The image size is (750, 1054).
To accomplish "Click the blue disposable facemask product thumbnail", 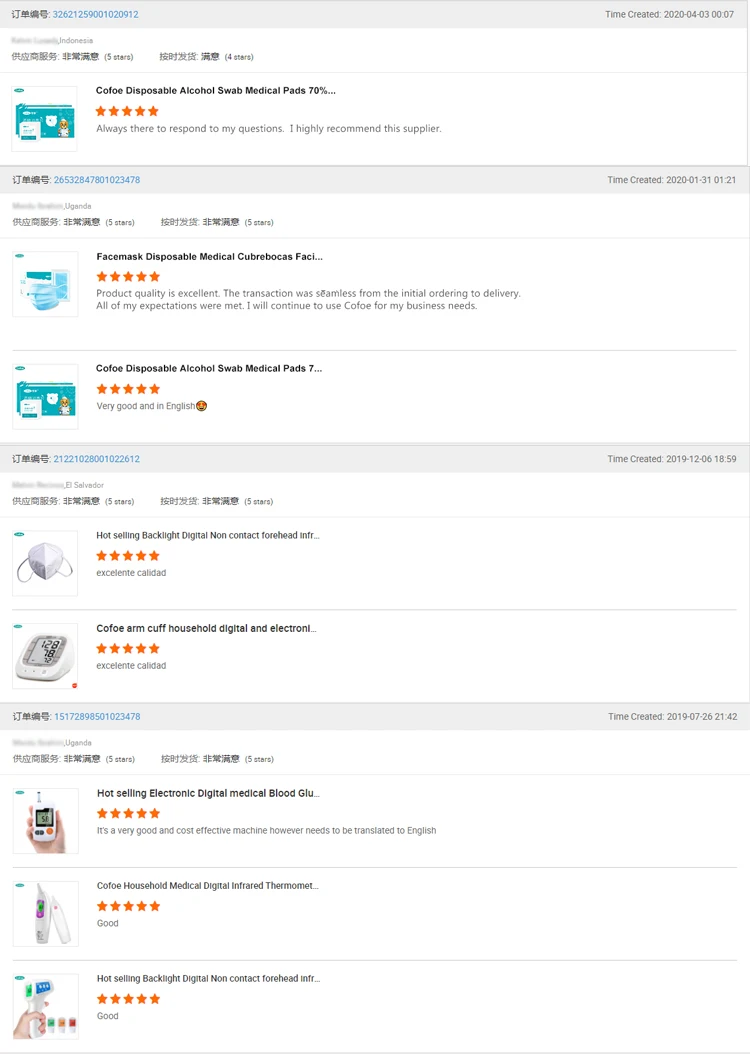I will (x=45, y=285).
